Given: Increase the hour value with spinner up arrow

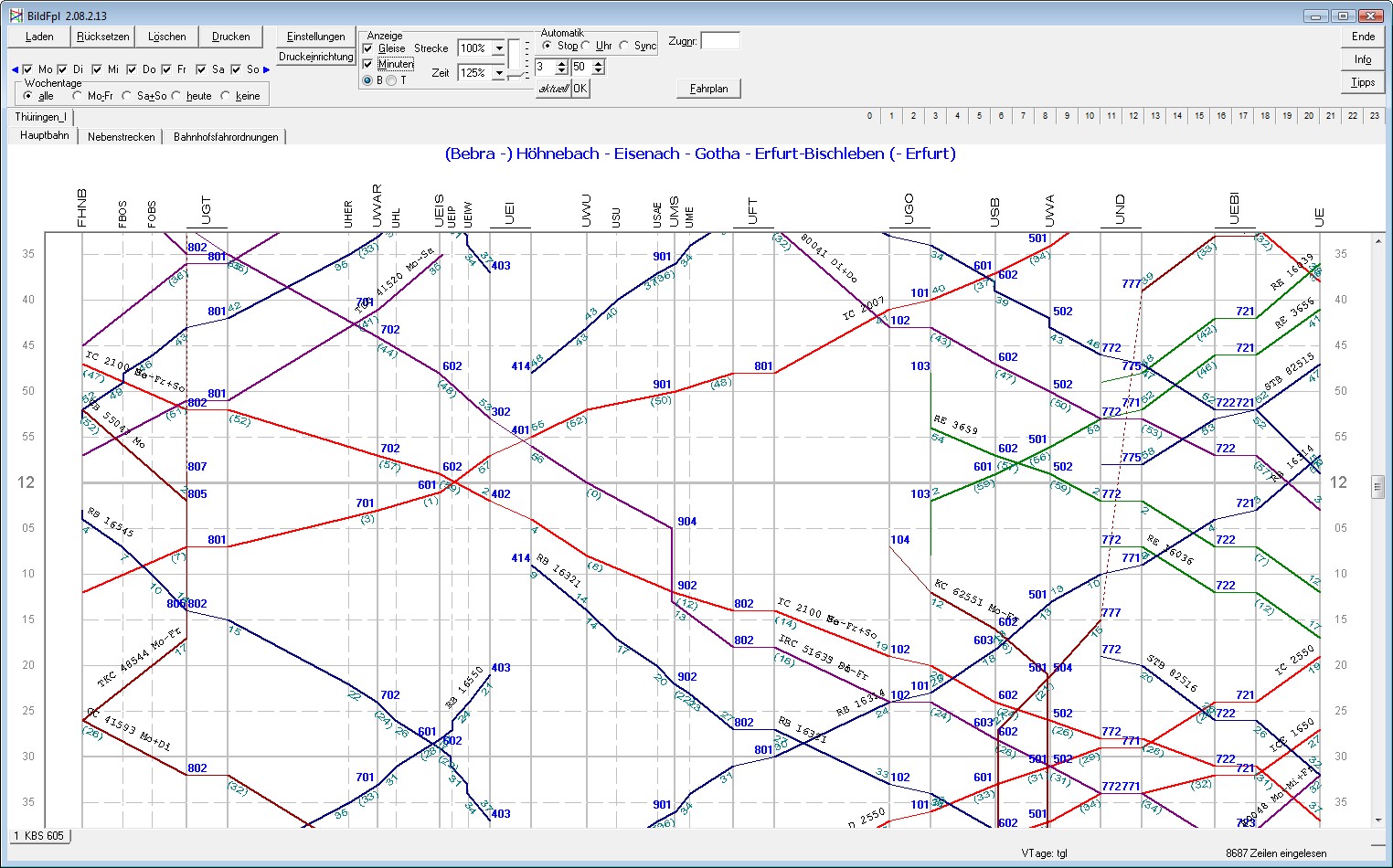Looking at the screenshot, I should click(x=561, y=63).
